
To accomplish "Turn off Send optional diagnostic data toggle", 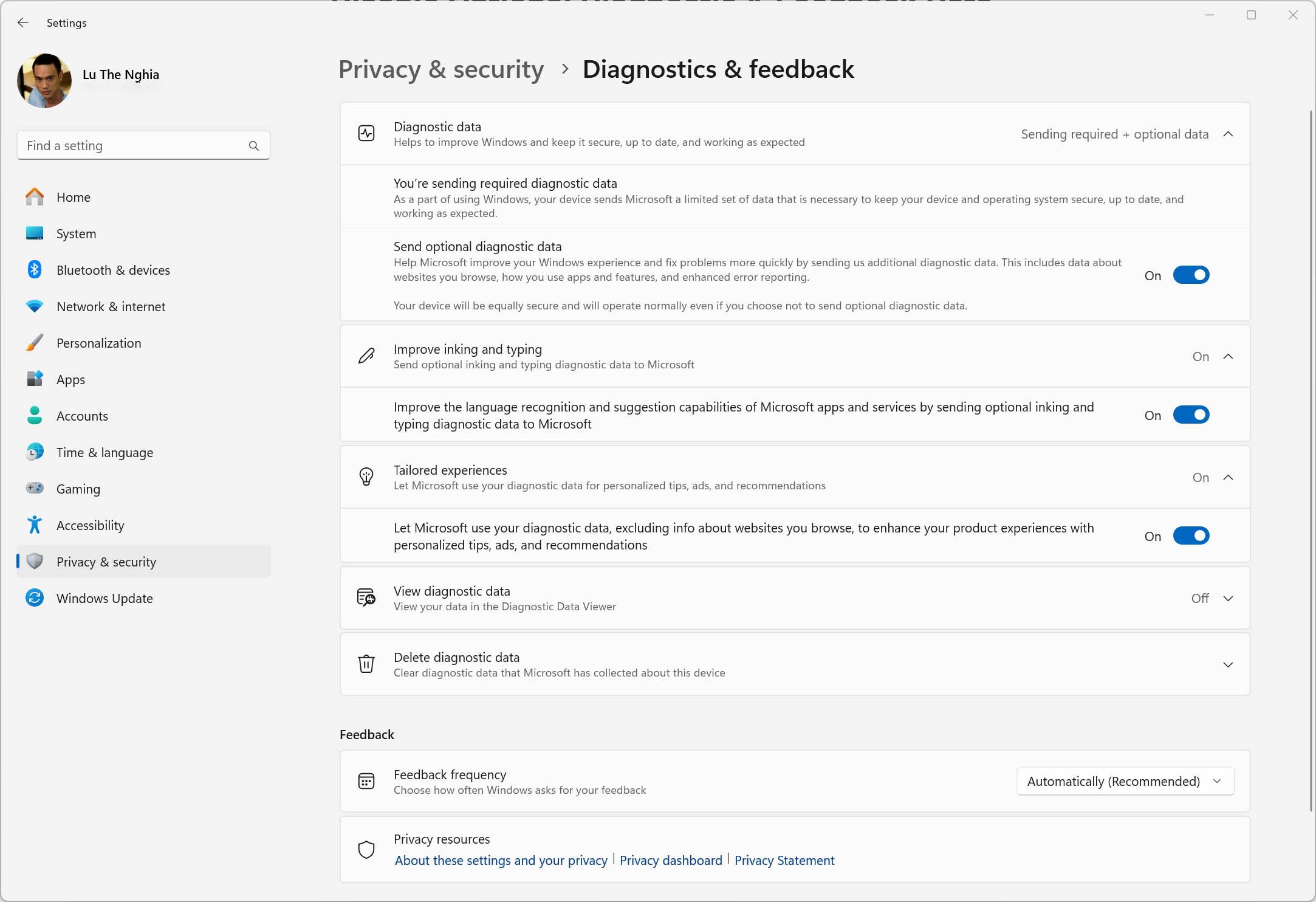I will click(x=1191, y=275).
